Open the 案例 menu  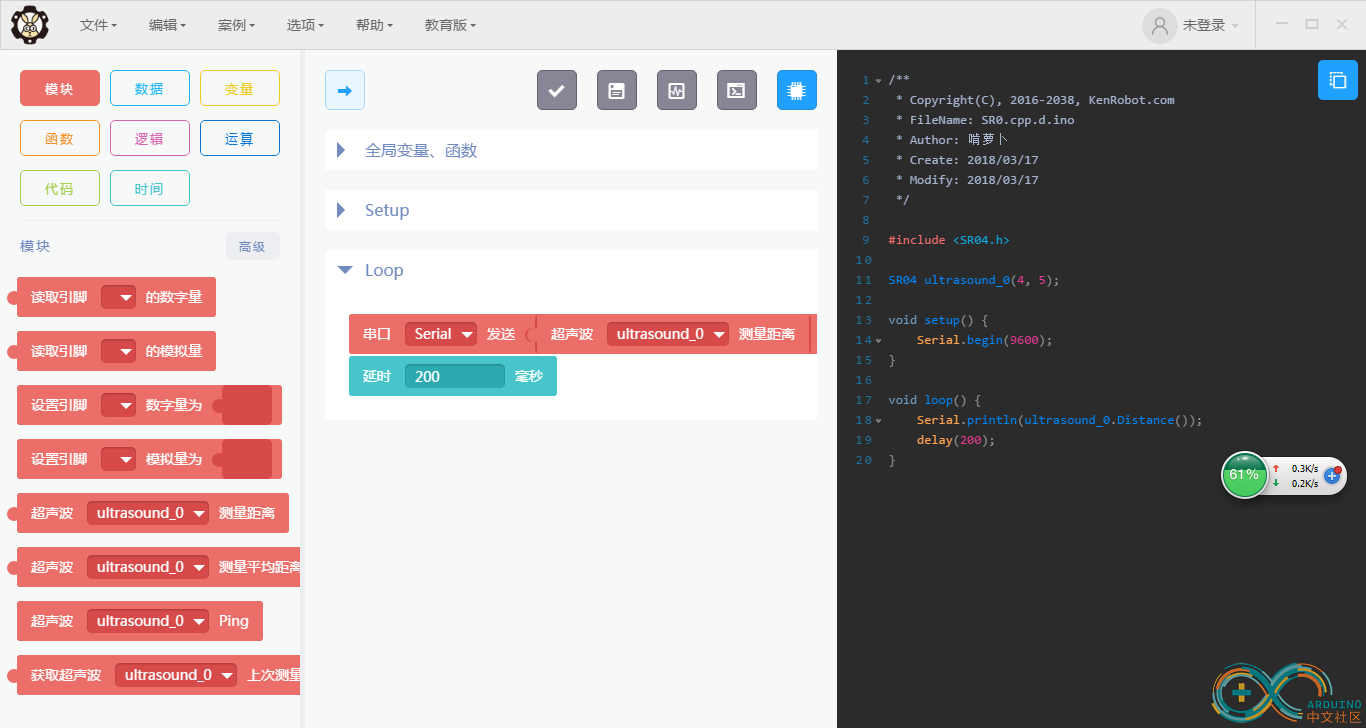[x=236, y=25]
